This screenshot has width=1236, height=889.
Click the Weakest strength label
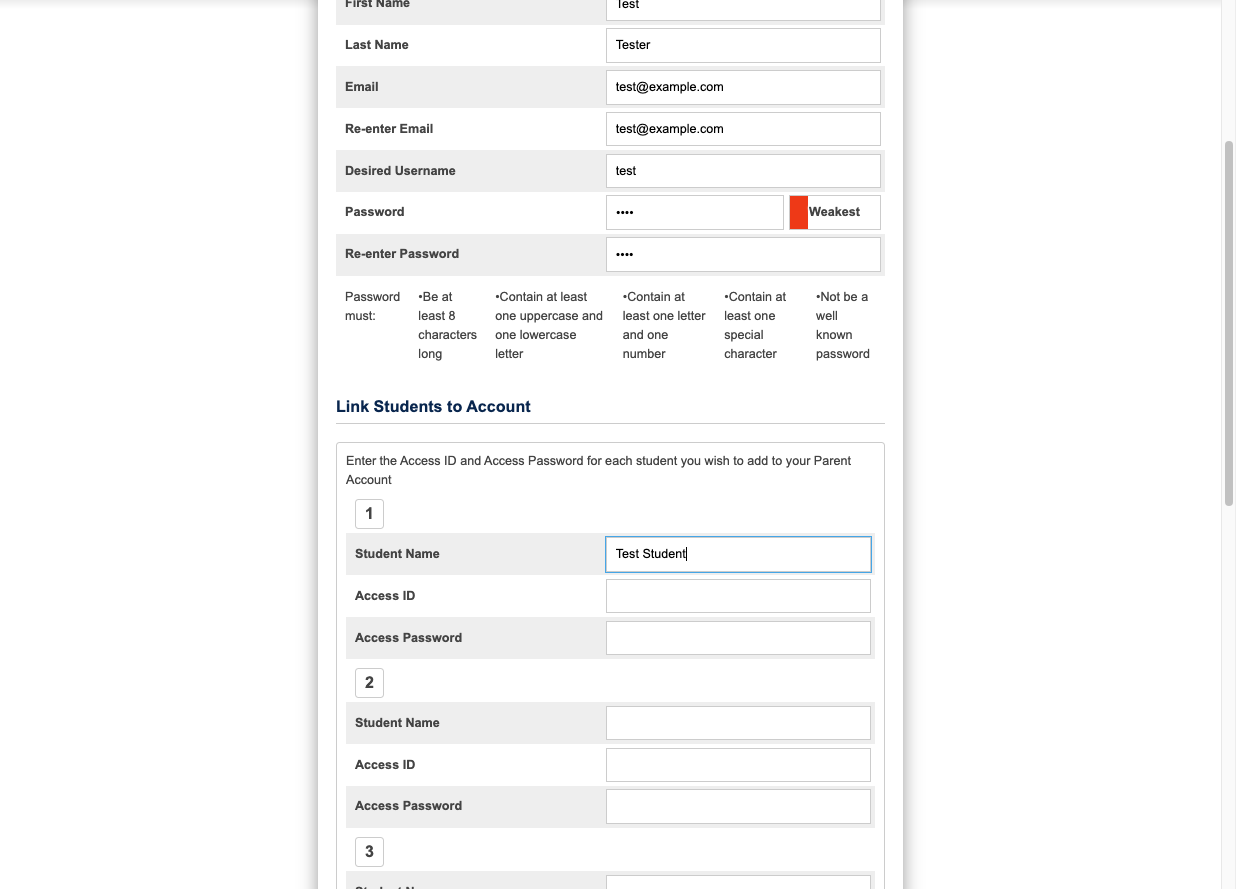point(834,212)
